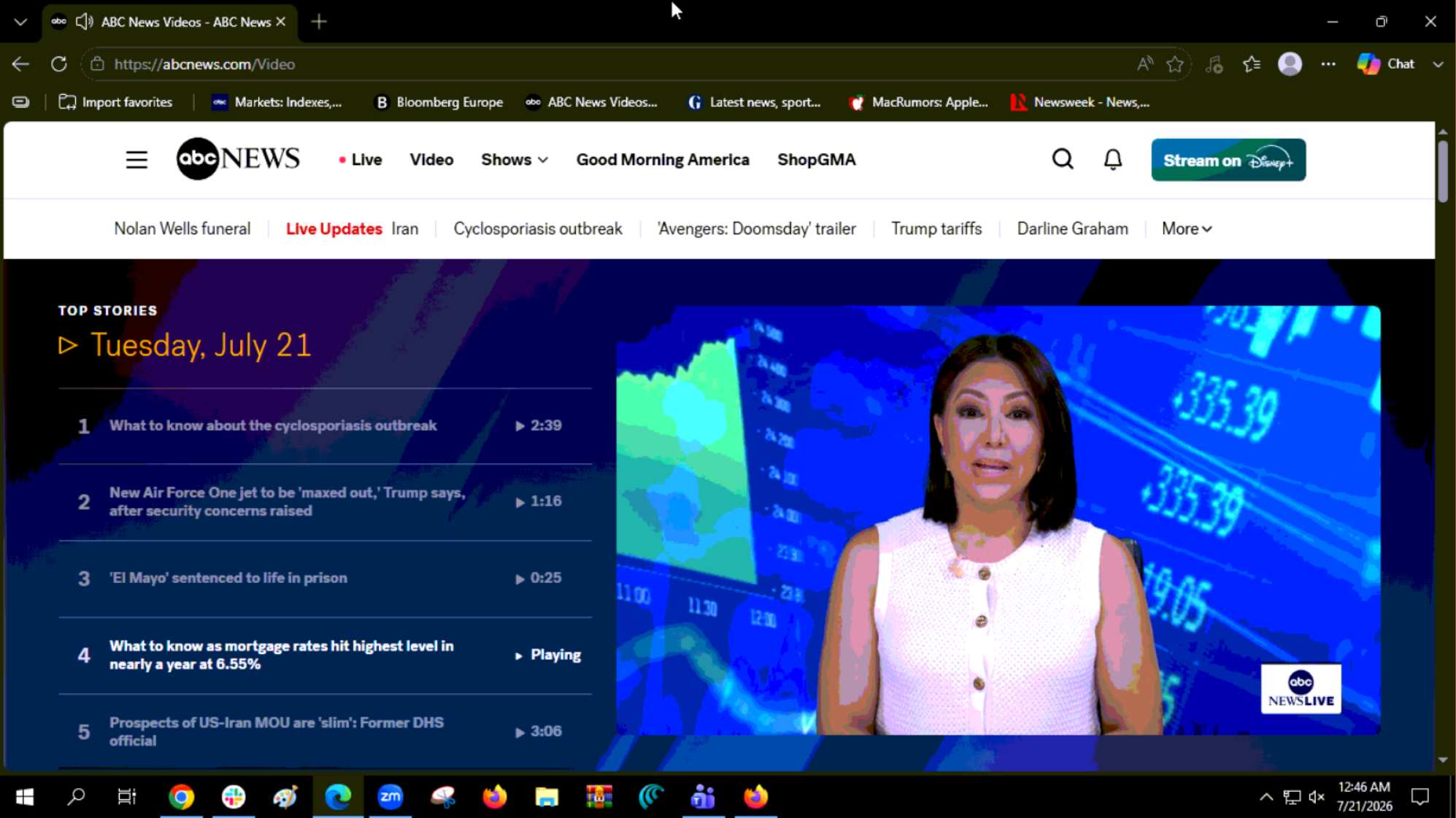
Task: Open the ABC News hamburger menu
Action: tap(136, 160)
